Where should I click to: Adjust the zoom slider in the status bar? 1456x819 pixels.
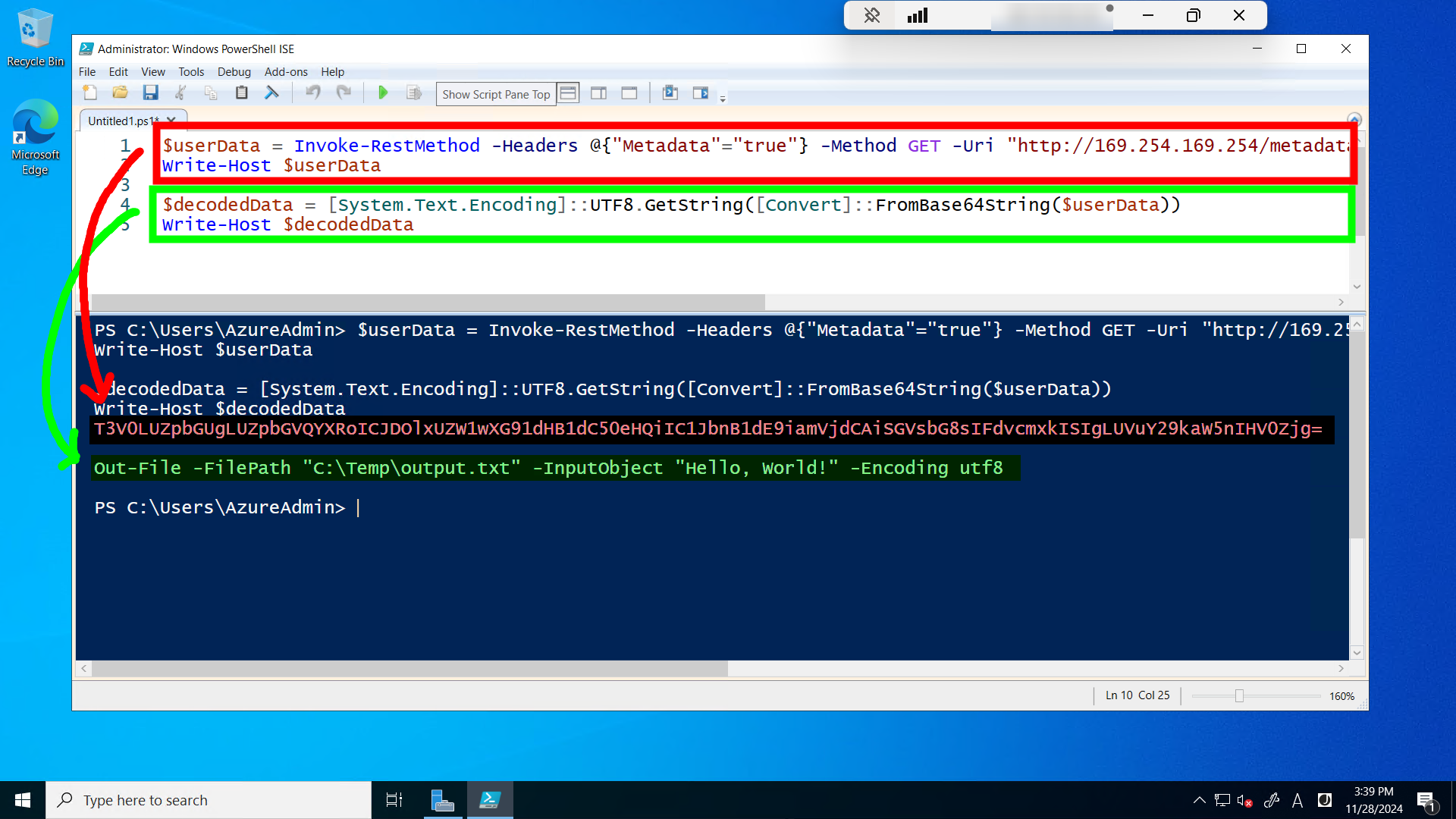[x=1239, y=696]
